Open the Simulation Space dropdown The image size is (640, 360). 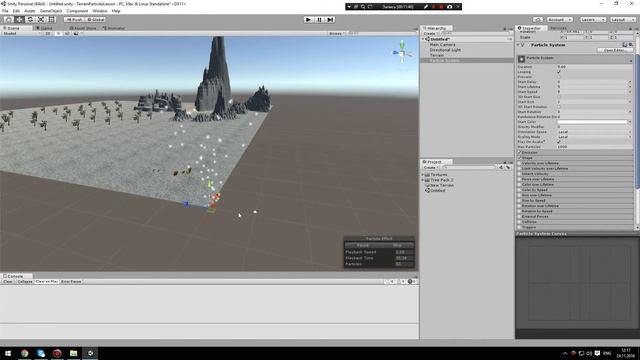click(595, 132)
